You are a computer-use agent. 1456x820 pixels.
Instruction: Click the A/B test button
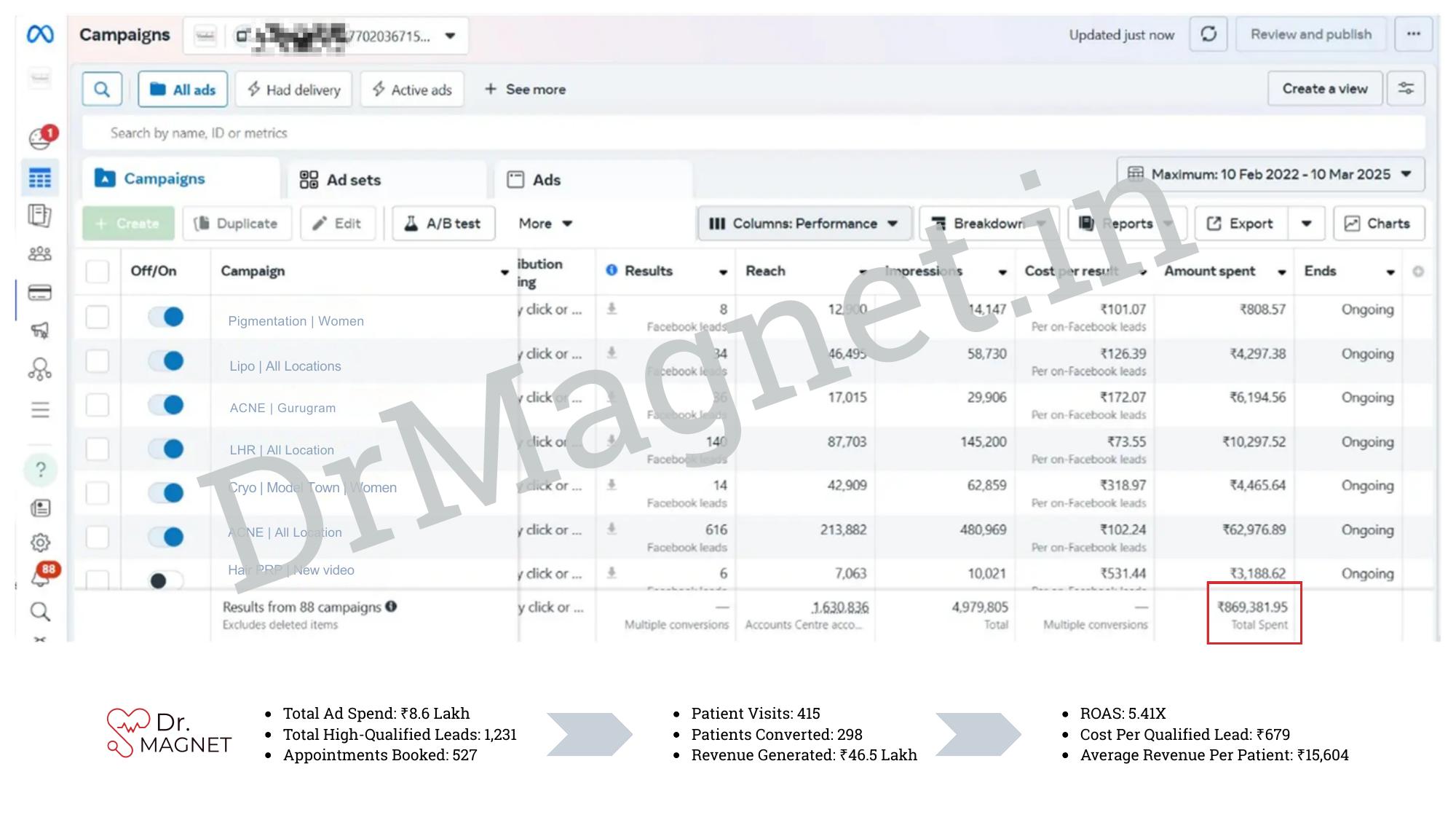tap(443, 224)
